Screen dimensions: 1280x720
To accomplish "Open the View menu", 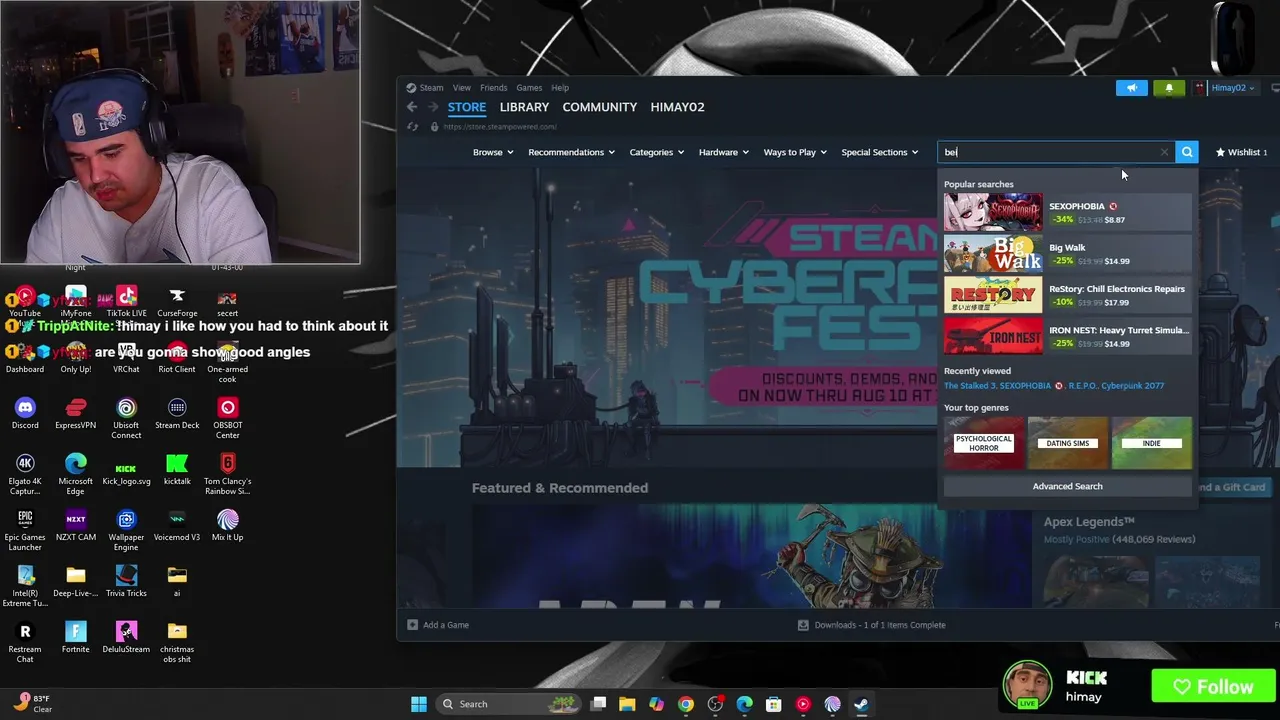I will [461, 88].
